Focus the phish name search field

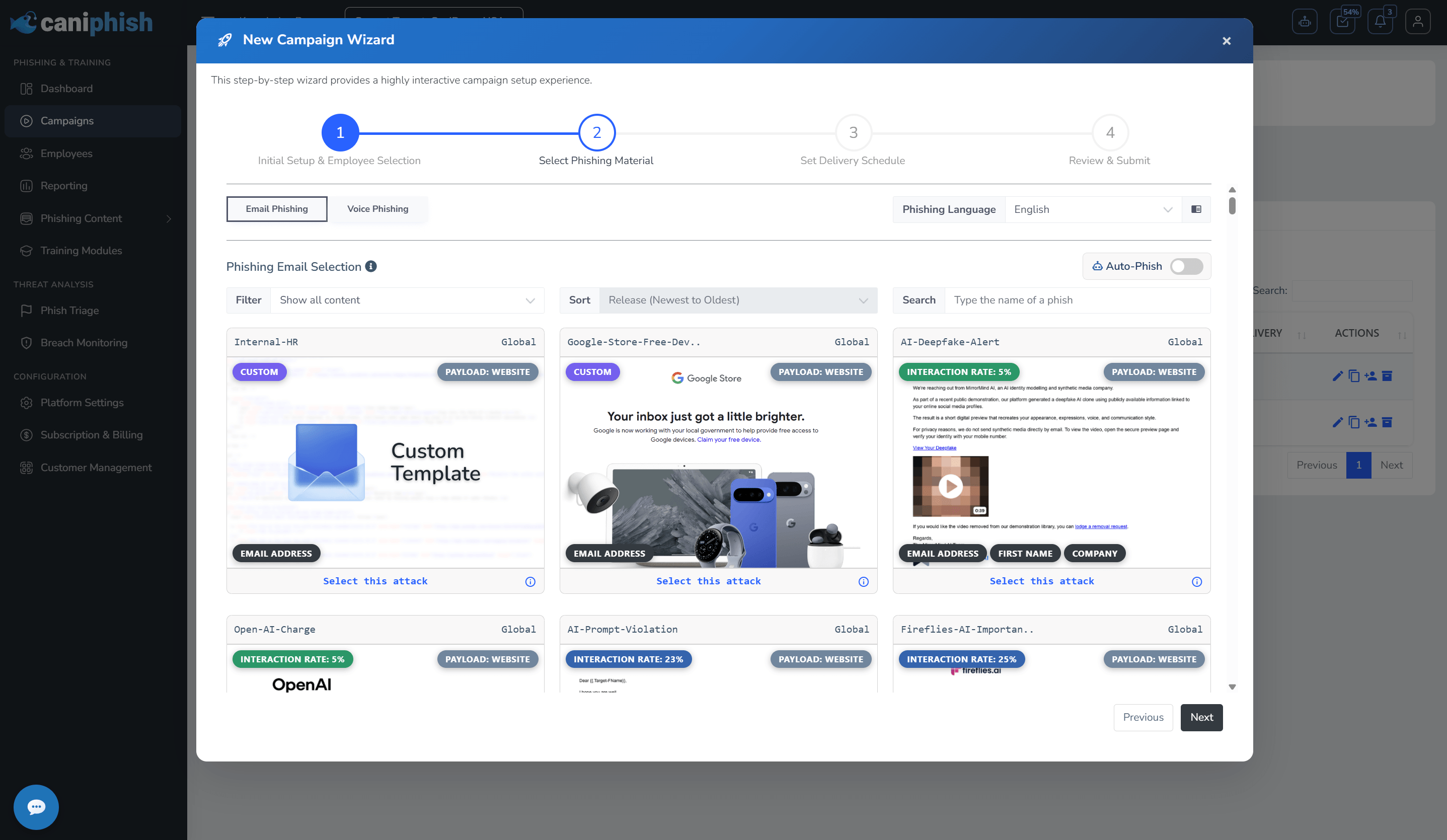[x=1077, y=300]
